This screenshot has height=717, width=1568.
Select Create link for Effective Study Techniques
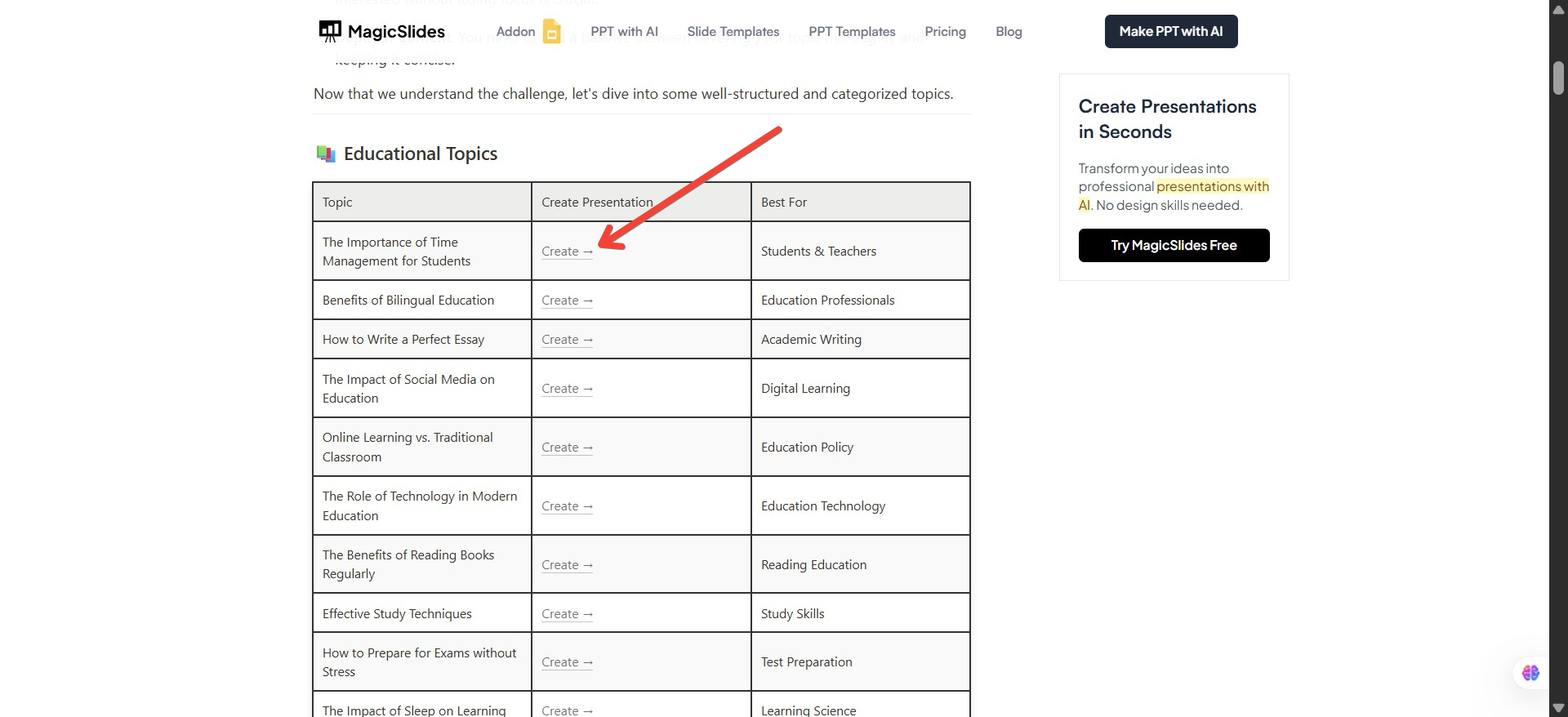click(567, 614)
